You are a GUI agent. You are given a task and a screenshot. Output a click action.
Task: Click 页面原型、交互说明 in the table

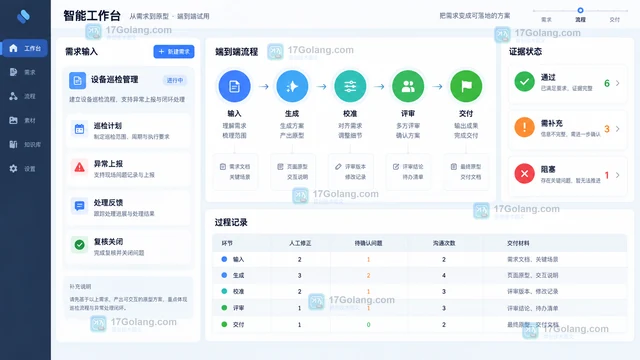pyautogui.click(x=533, y=276)
